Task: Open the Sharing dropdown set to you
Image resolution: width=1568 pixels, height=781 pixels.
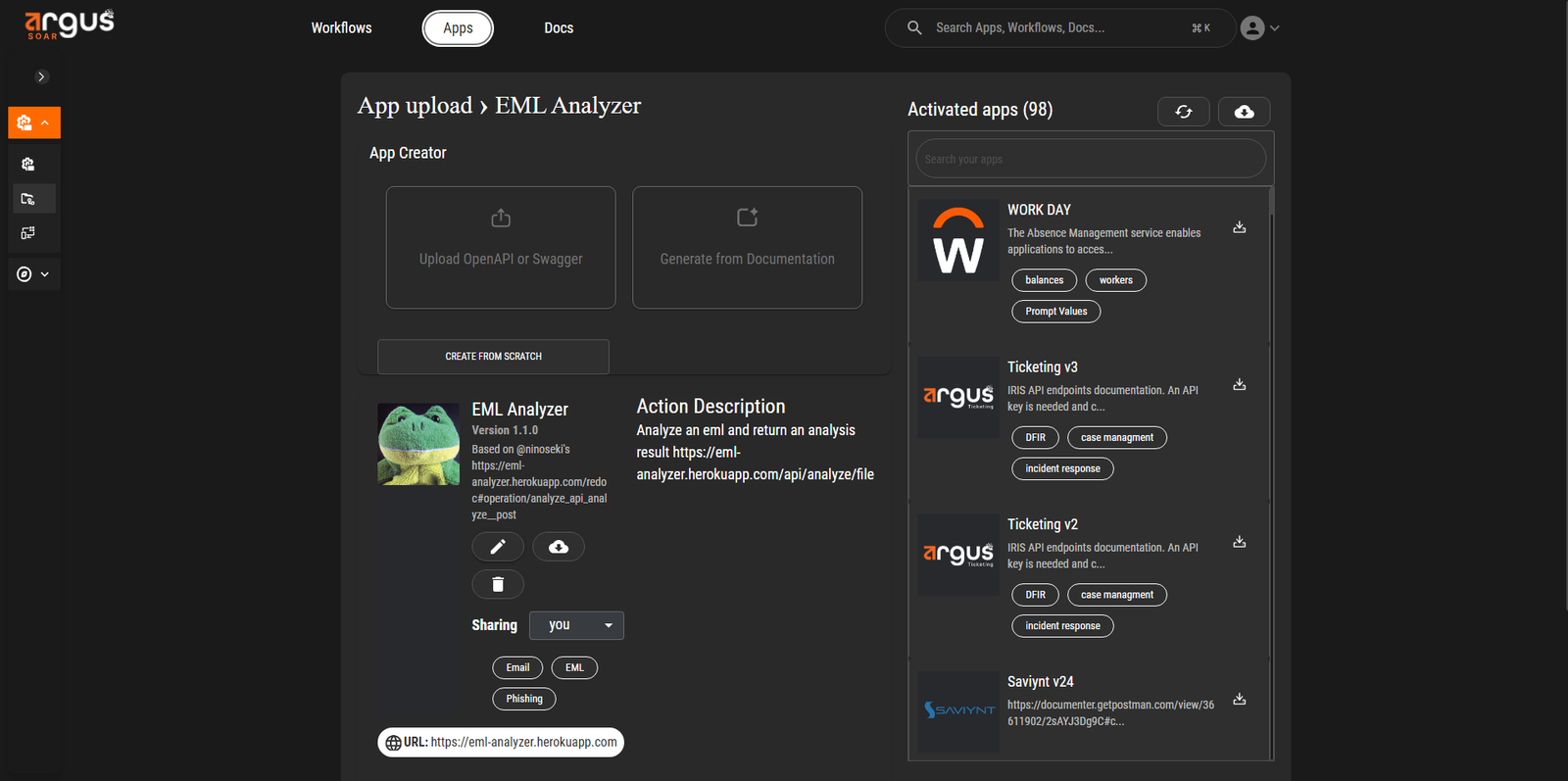Action: point(576,625)
